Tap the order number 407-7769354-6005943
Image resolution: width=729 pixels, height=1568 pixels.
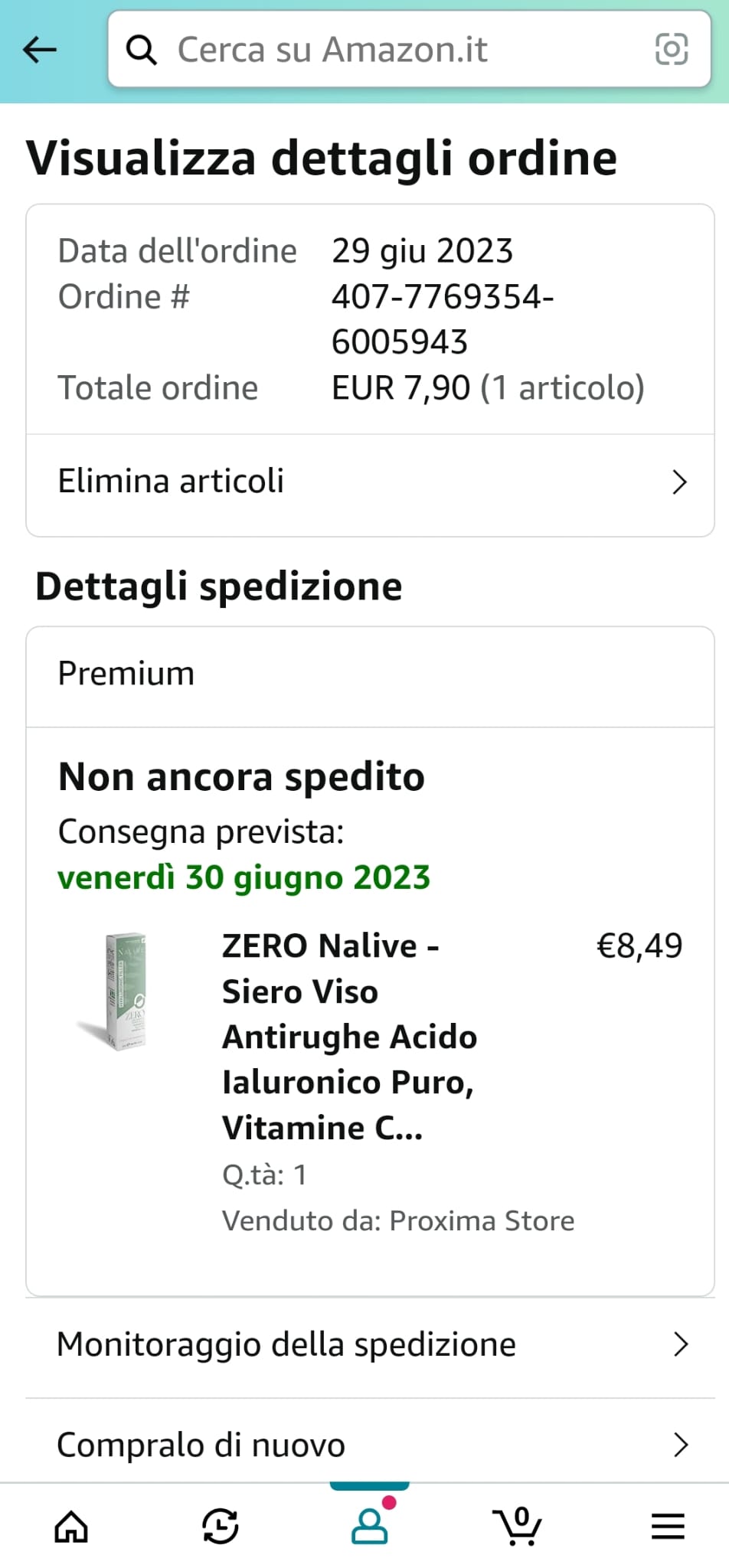click(x=443, y=319)
